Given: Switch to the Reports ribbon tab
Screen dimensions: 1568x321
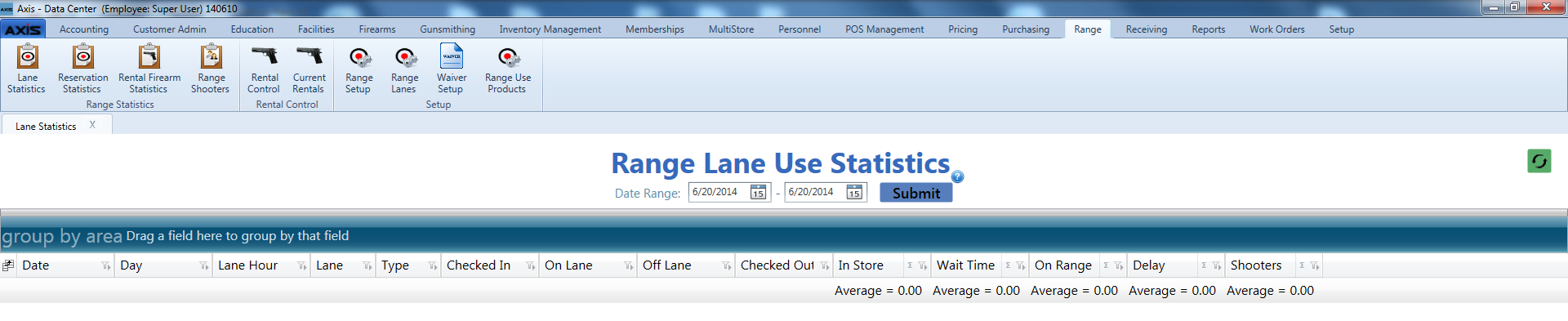Looking at the screenshot, I should click(1208, 29).
